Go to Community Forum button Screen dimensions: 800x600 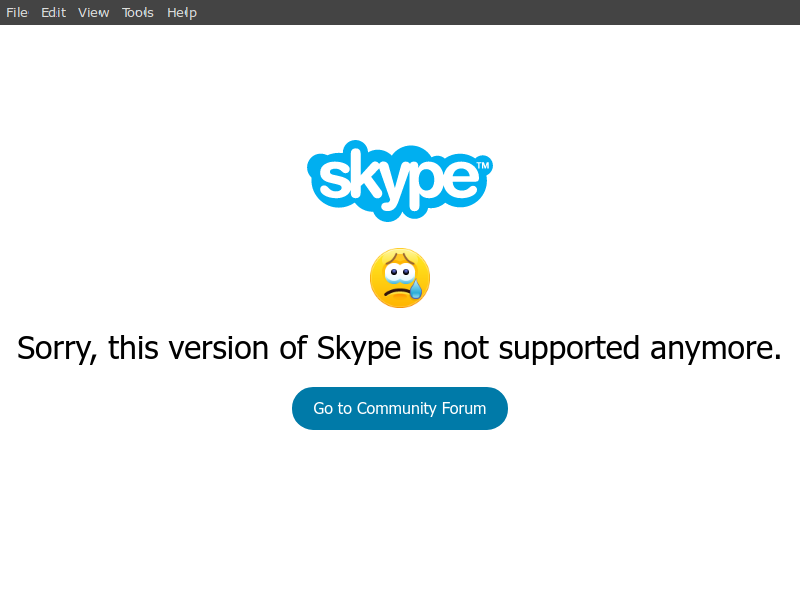point(400,408)
